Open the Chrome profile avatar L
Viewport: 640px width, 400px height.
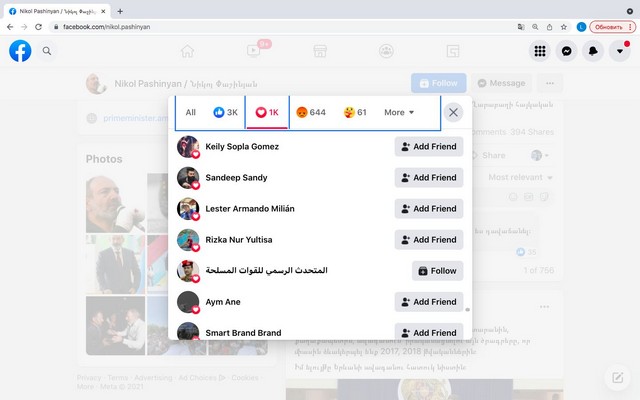pyautogui.click(x=581, y=27)
